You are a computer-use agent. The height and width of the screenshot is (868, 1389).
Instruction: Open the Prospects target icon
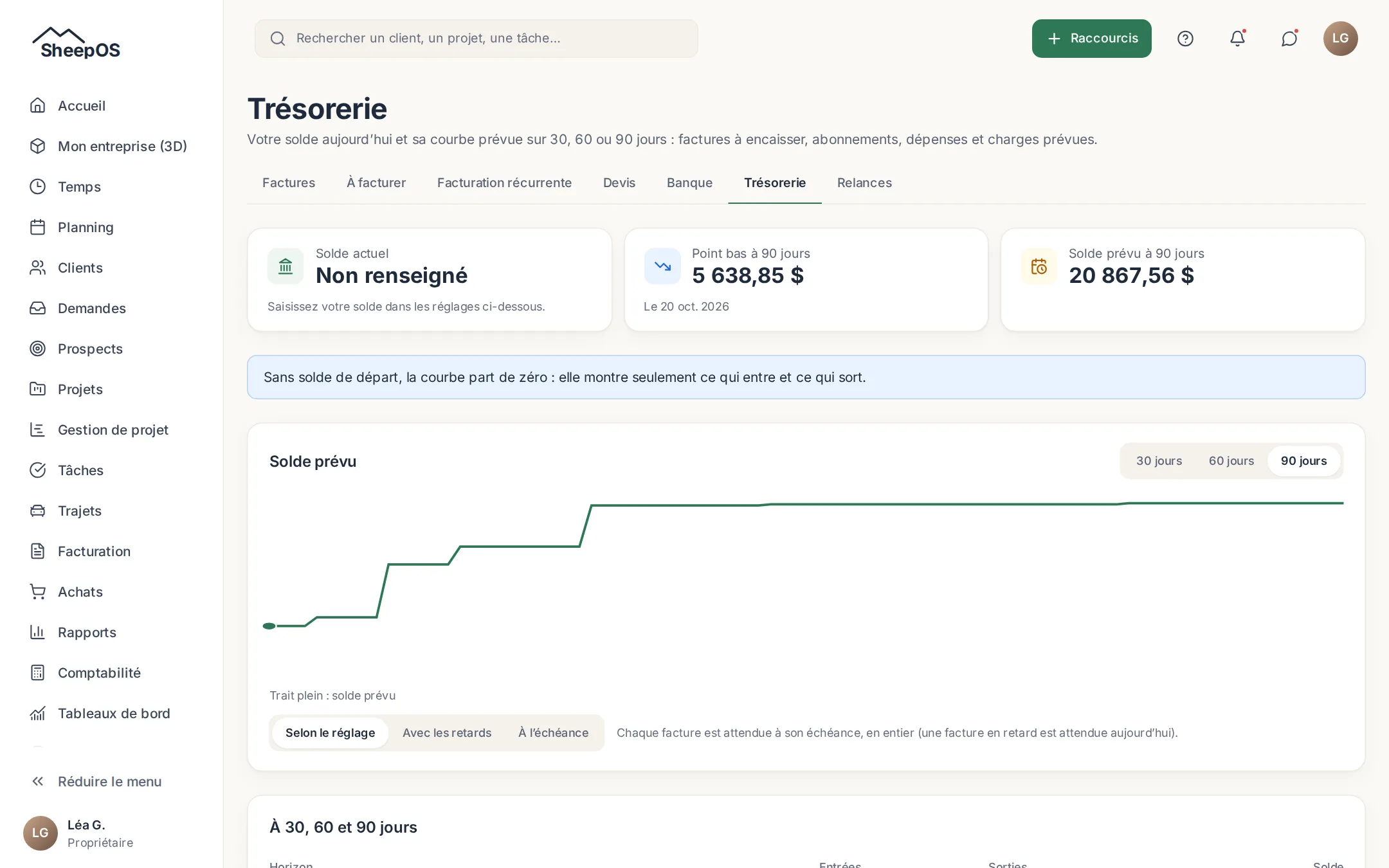[38, 348]
